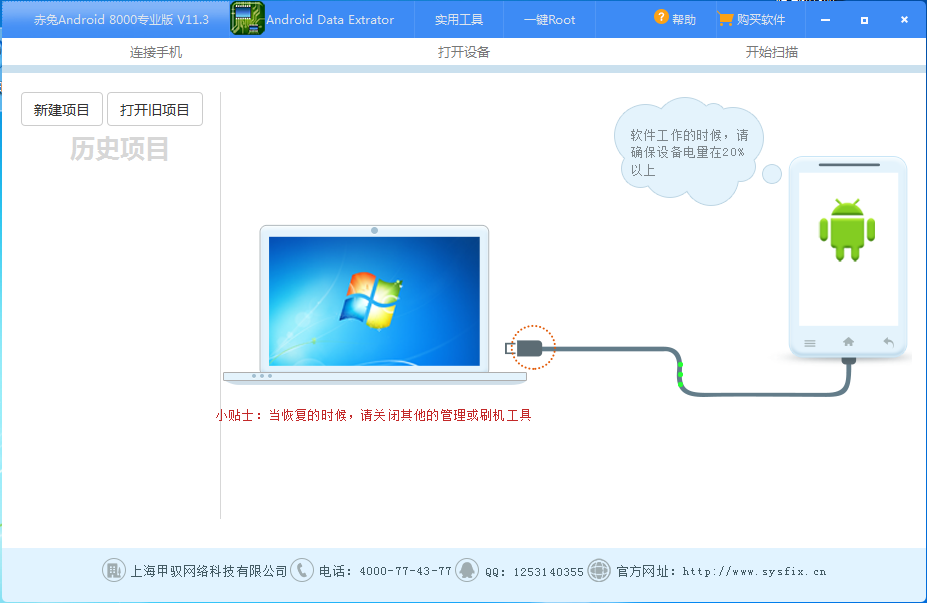Image resolution: width=927 pixels, height=603 pixels.
Task: Click the shopping cart icon for 购买软件
Action: coord(725,19)
